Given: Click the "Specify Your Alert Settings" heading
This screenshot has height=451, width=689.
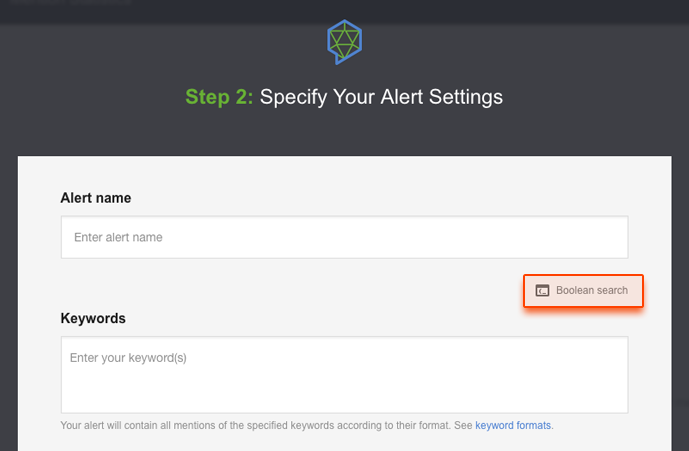Looking at the screenshot, I should pos(381,97).
